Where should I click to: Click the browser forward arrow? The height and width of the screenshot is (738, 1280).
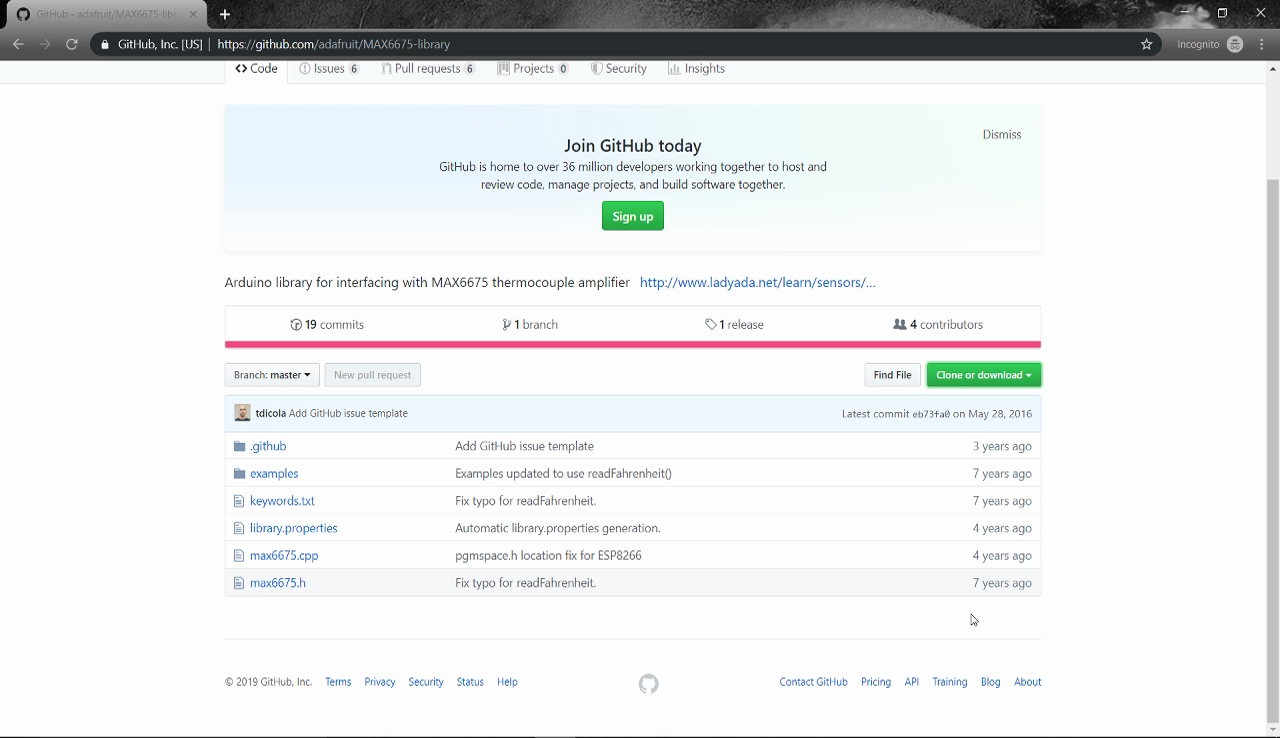coord(45,44)
